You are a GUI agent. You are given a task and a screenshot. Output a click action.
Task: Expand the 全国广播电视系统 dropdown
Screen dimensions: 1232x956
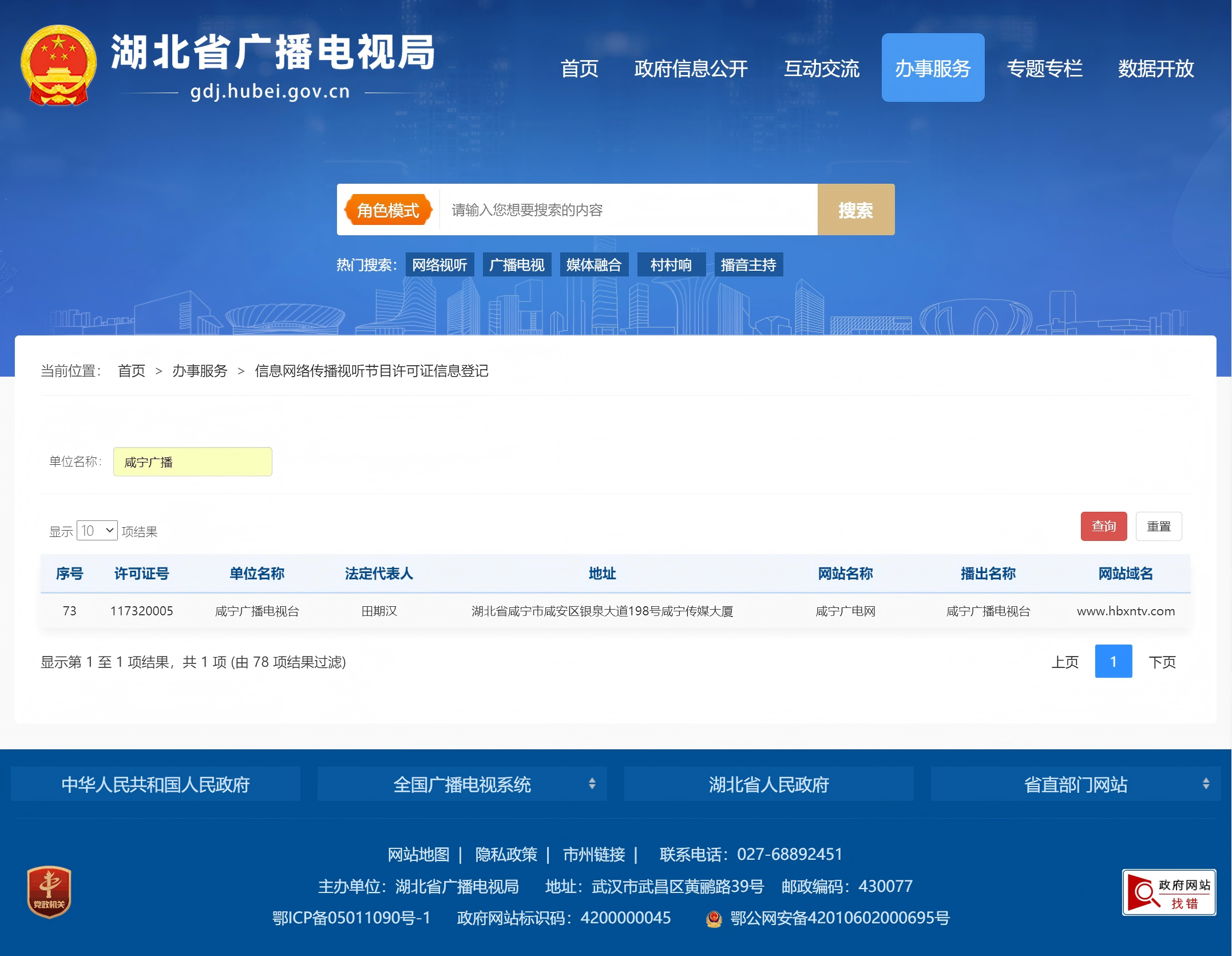pyautogui.click(x=462, y=784)
